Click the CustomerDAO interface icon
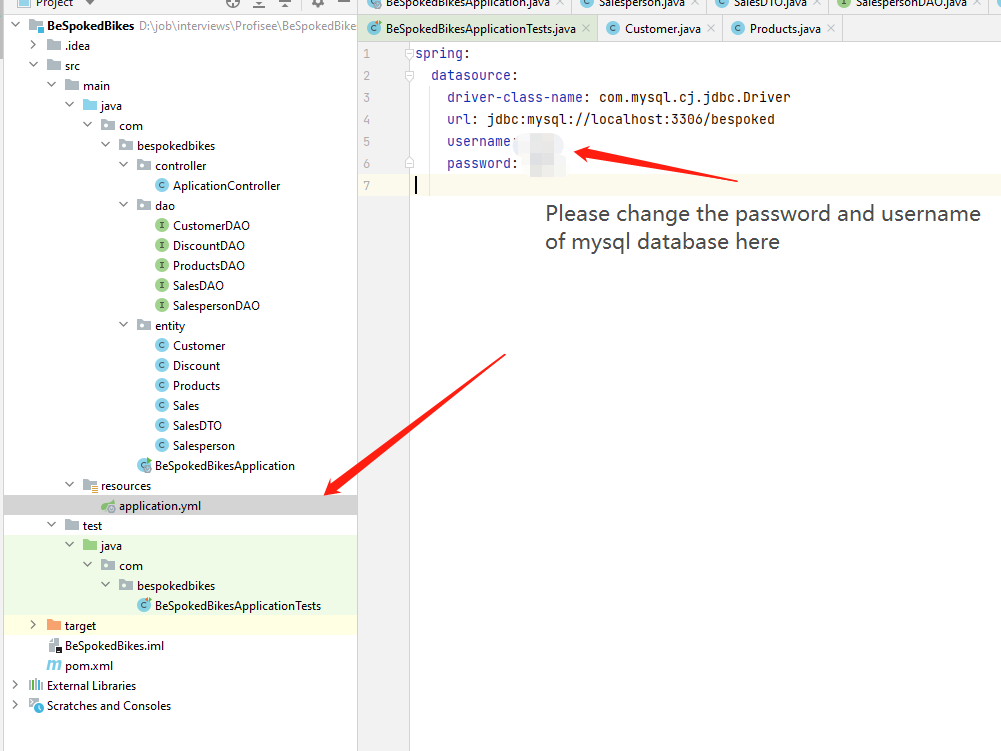 tap(162, 225)
